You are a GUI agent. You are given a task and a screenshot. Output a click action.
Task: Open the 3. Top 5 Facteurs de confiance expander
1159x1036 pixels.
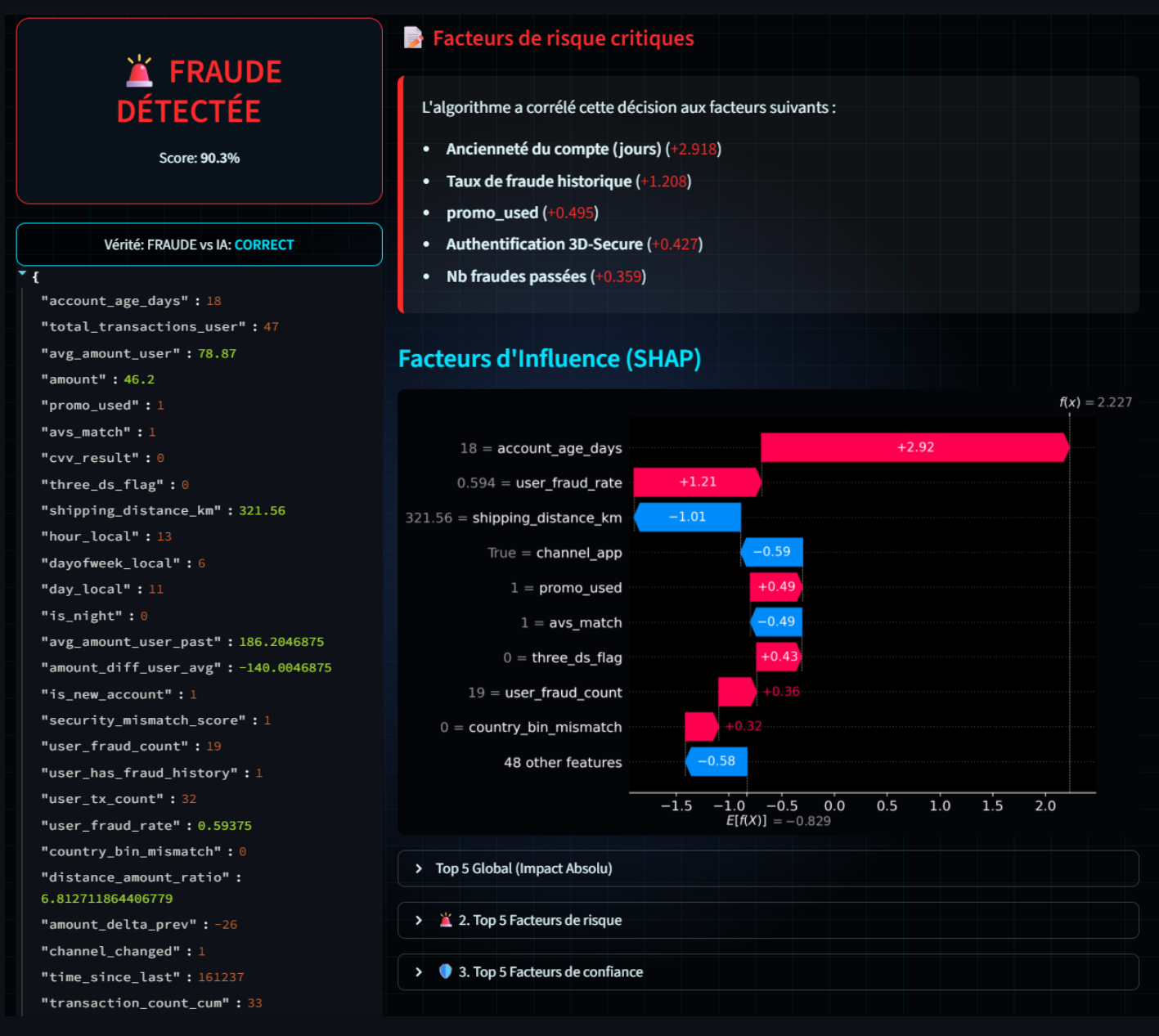[x=550, y=971]
